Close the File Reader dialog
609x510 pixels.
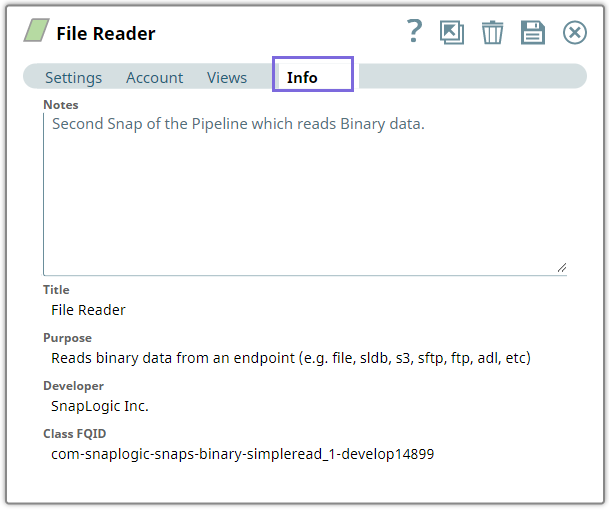(575, 32)
